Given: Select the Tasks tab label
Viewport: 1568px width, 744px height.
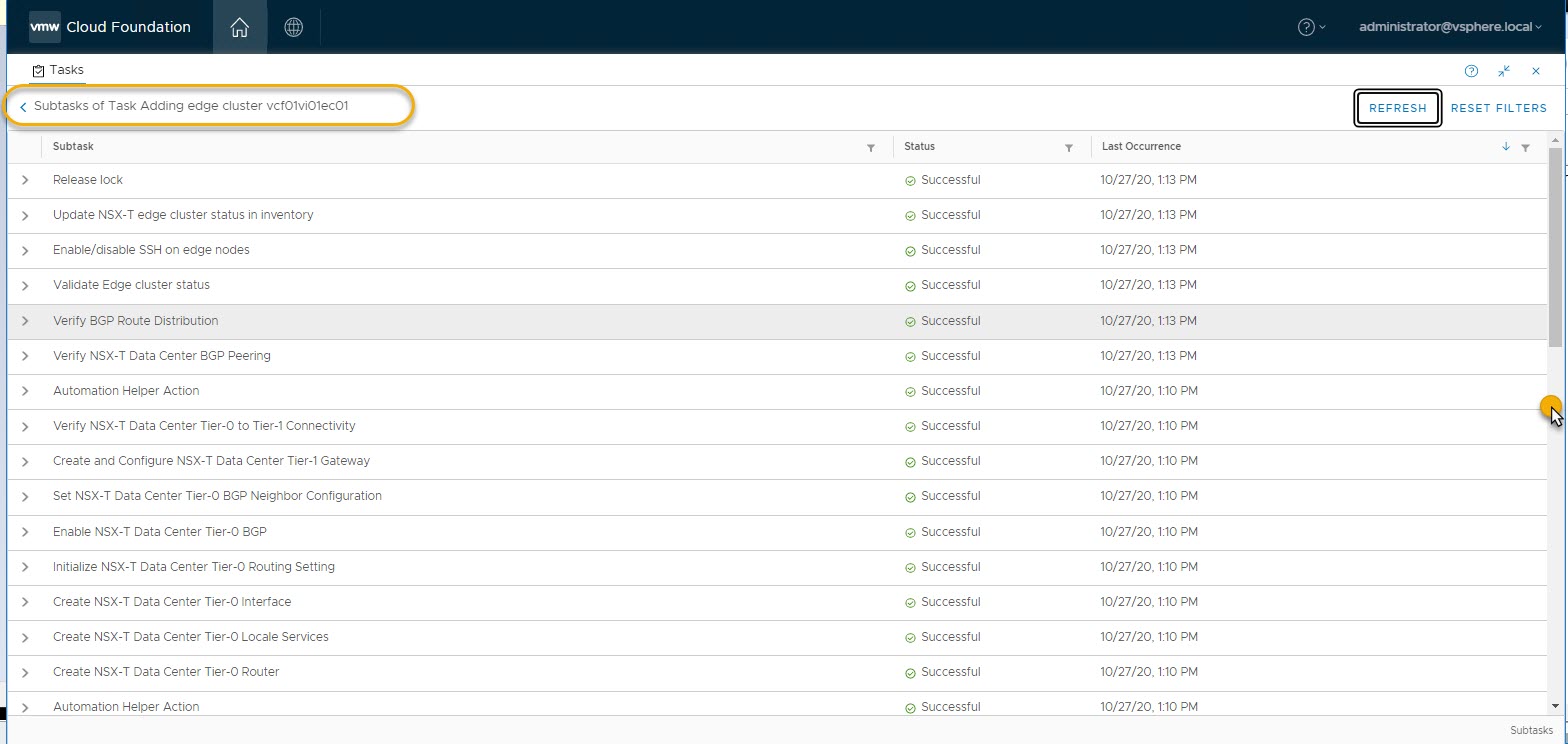Looking at the screenshot, I should 66,70.
